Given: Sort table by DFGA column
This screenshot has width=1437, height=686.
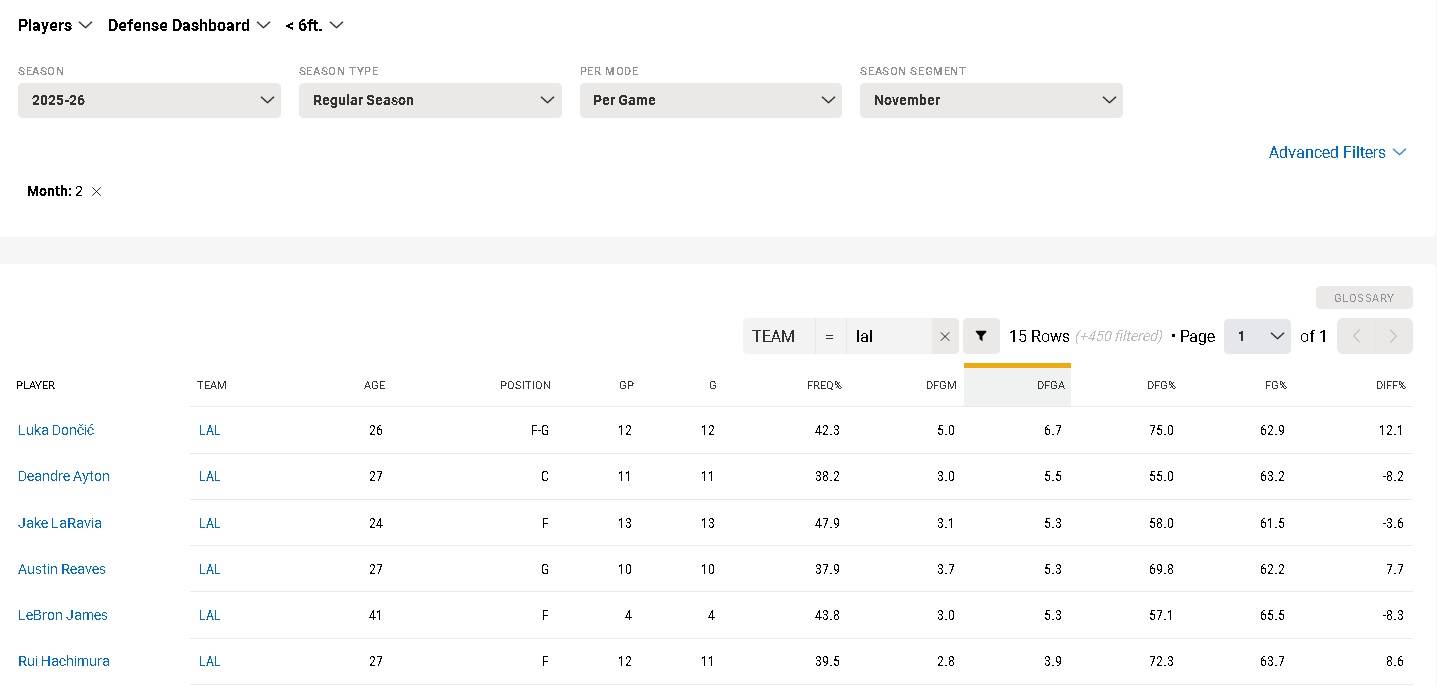Looking at the screenshot, I should [1049, 385].
